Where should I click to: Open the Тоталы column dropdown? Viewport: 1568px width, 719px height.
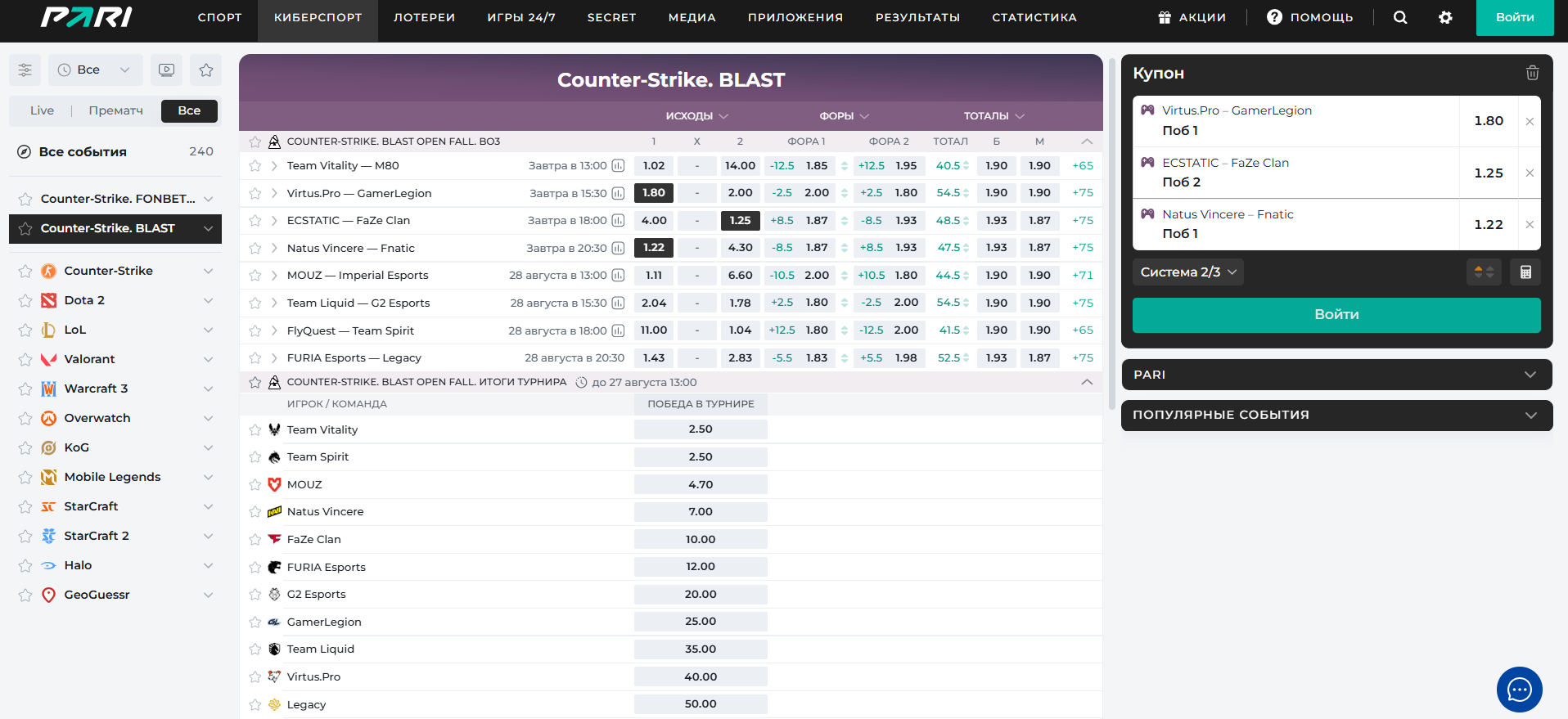(x=994, y=116)
